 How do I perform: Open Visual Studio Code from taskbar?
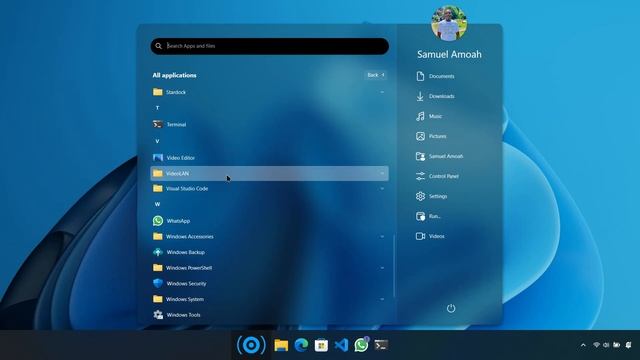(341, 345)
